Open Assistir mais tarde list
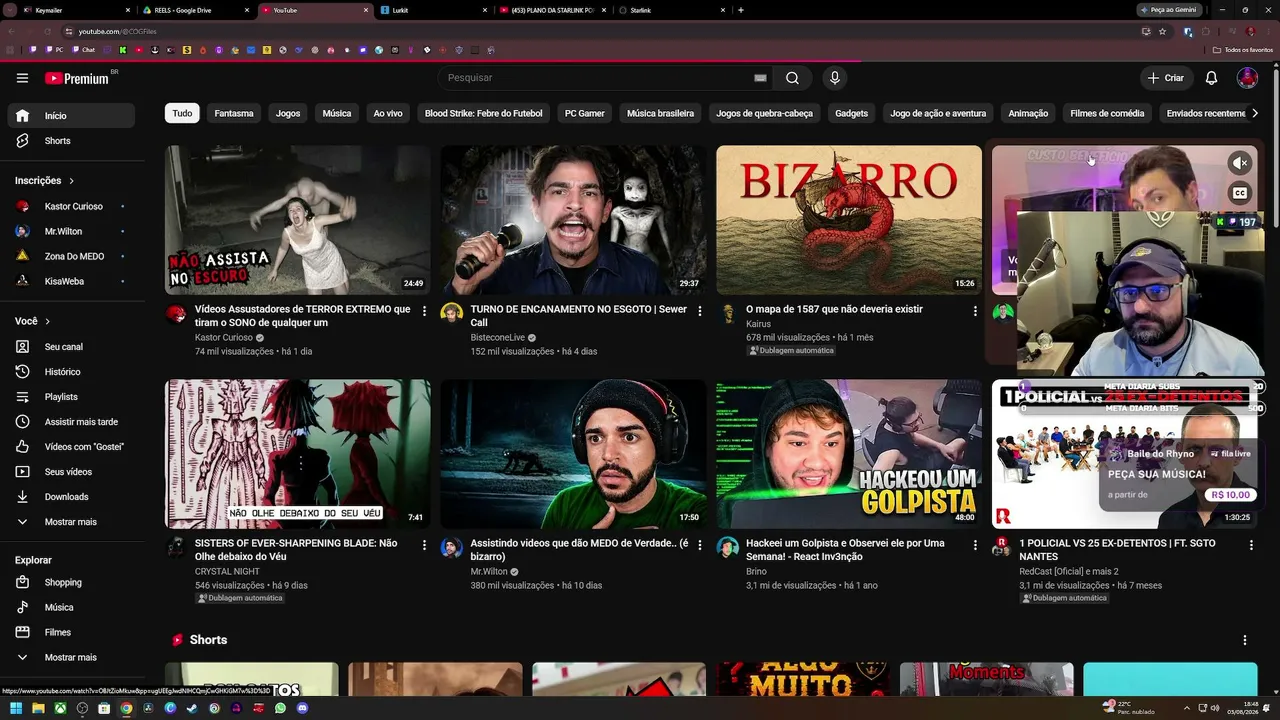Image resolution: width=1280 pixels, height=720 pixels. (x=70, y=422)
